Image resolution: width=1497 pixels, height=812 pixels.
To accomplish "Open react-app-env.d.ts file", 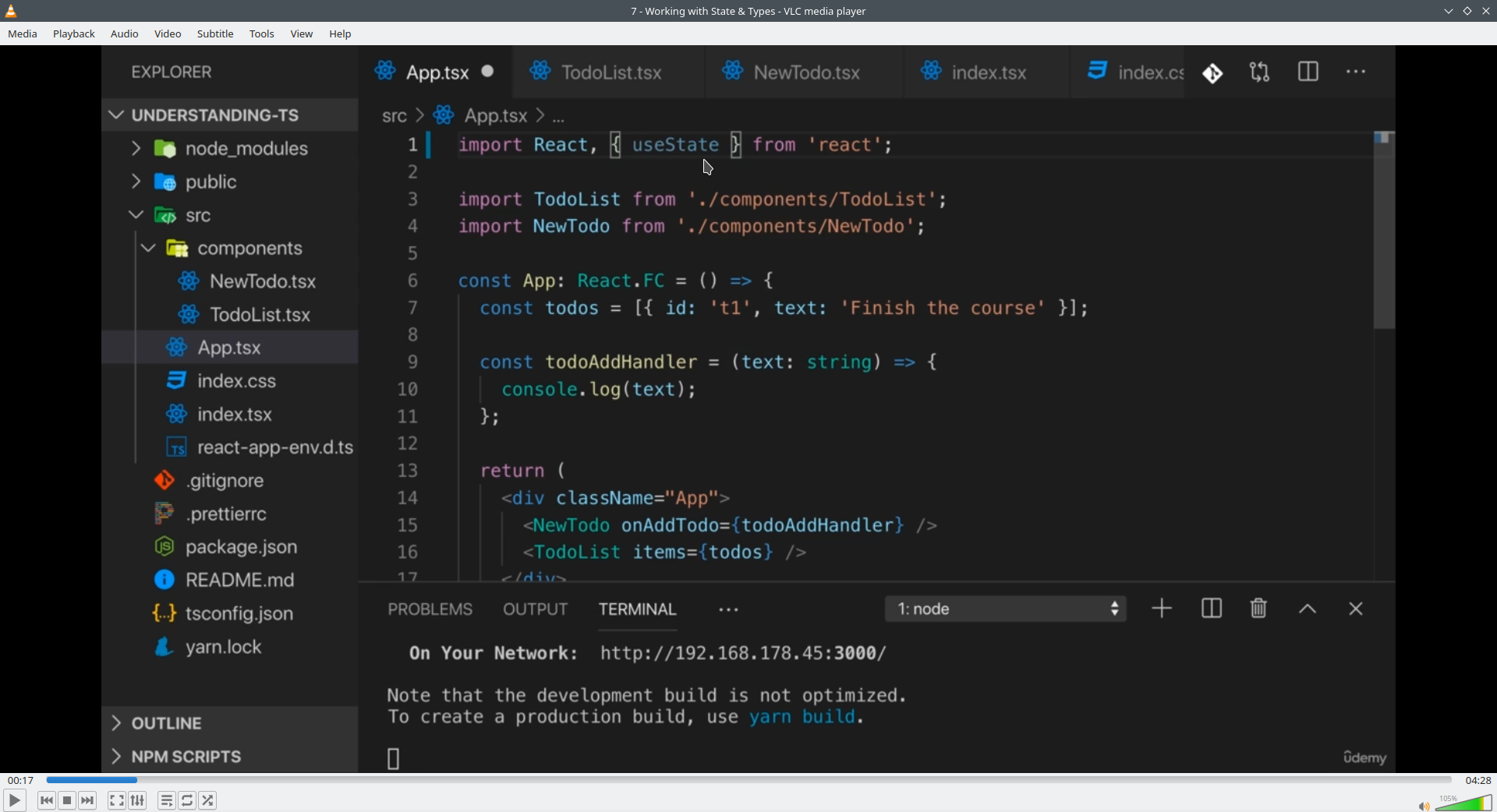I will tap(230, 447).
